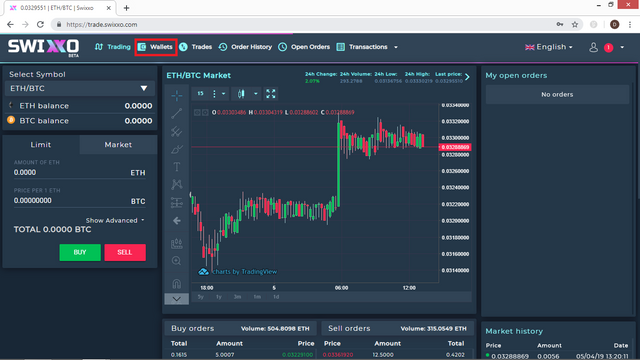Click the Amount of ETH input field
This screenshot has width=640, height=360.
tap(80, 173)
